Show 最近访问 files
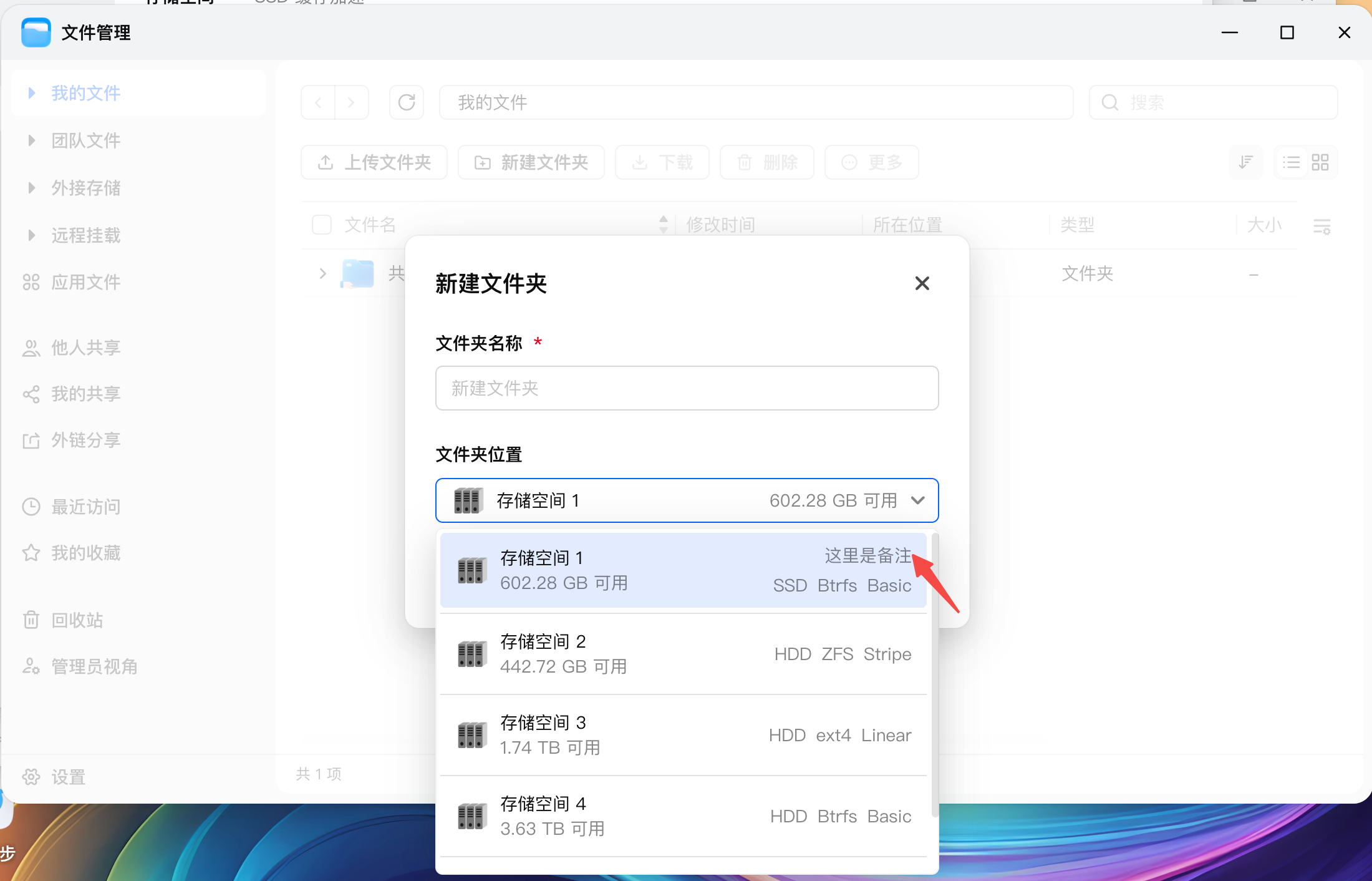 [72, 507]
